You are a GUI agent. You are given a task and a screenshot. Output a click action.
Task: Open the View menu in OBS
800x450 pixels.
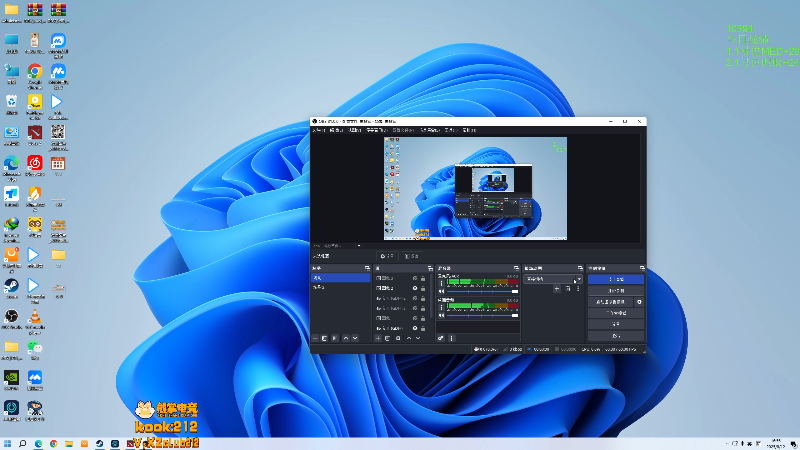(x=355, y=130)
